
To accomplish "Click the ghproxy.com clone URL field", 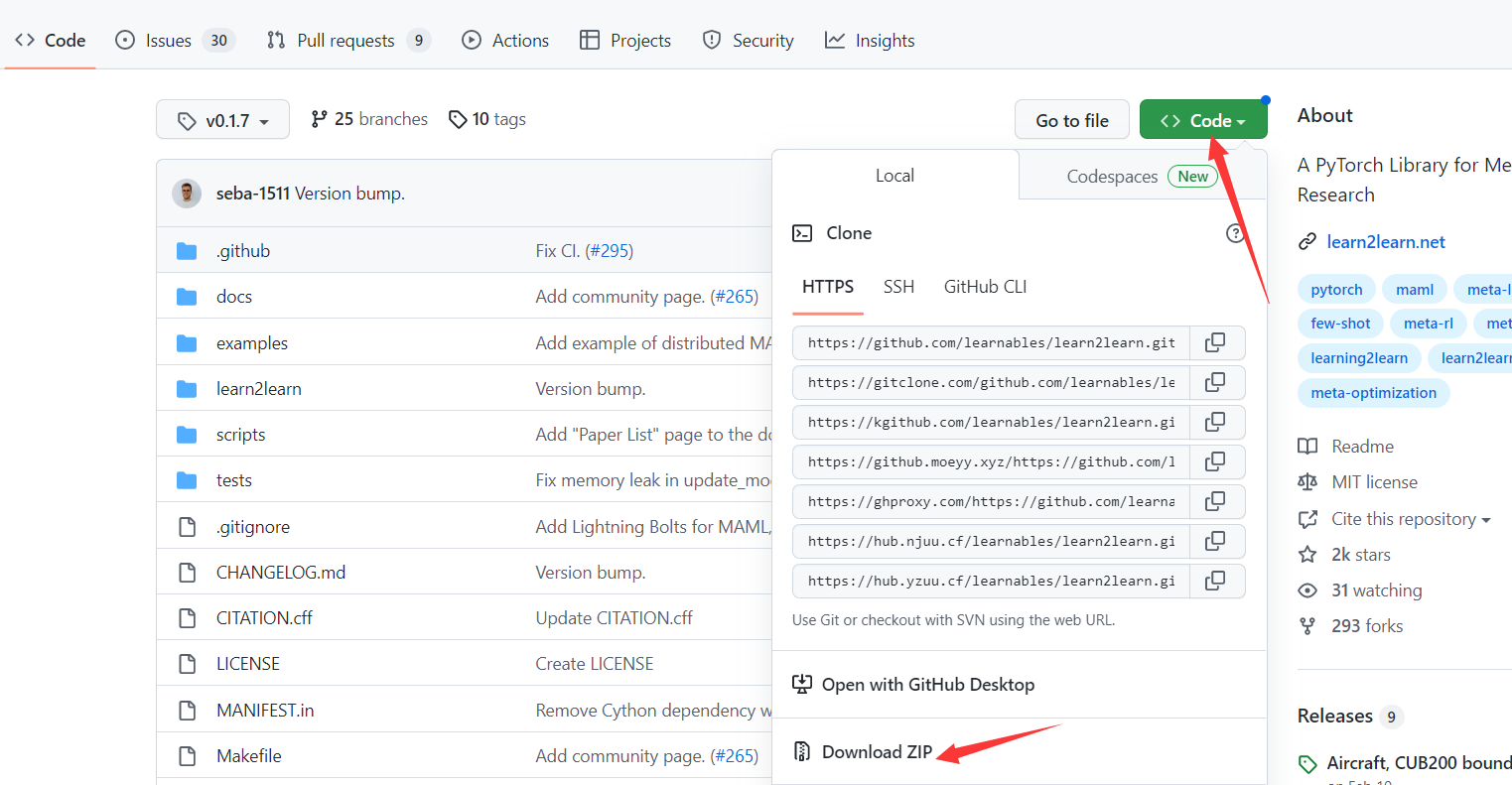I will (x=991, y=501).
